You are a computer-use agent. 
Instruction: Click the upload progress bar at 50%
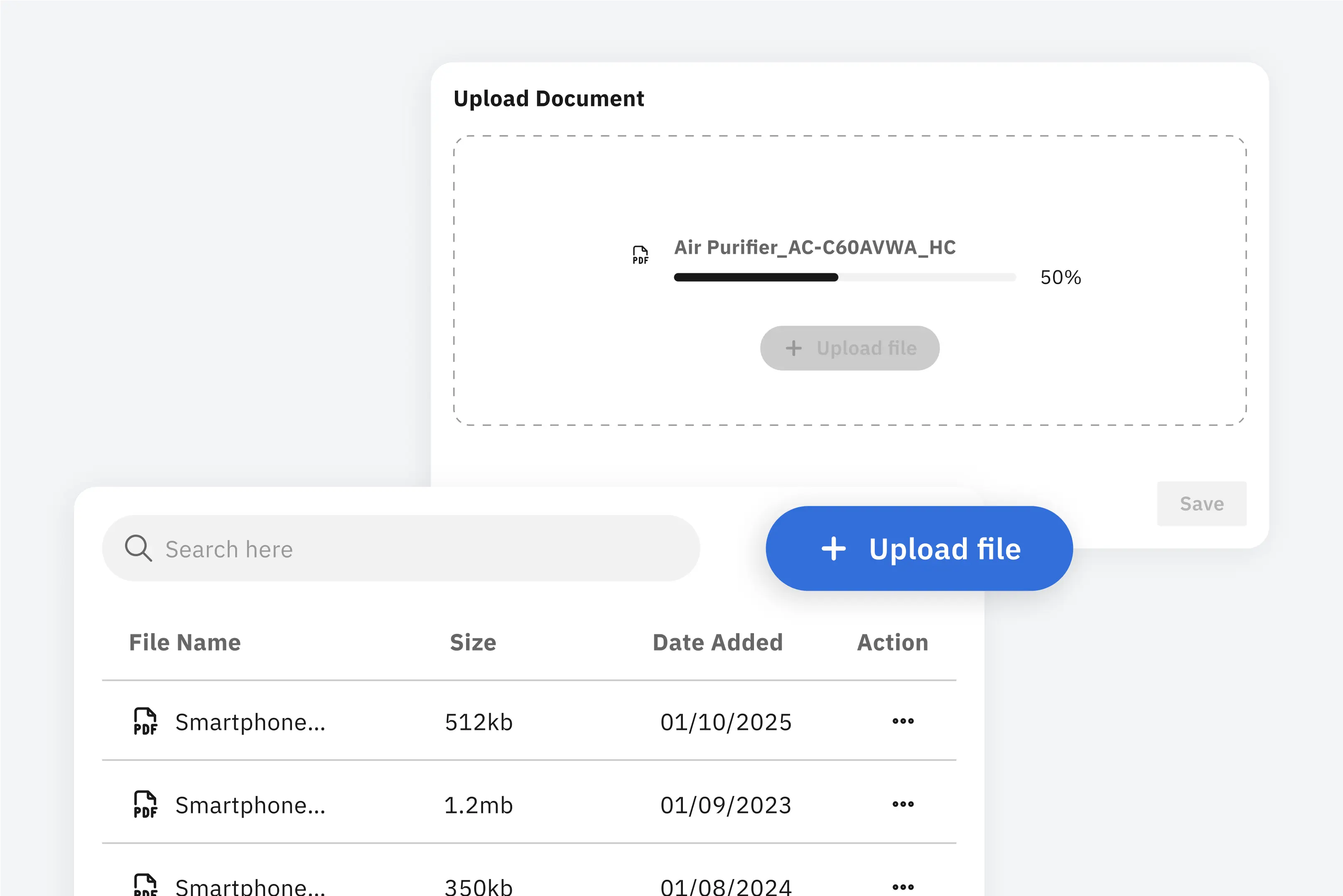(844, 278)
